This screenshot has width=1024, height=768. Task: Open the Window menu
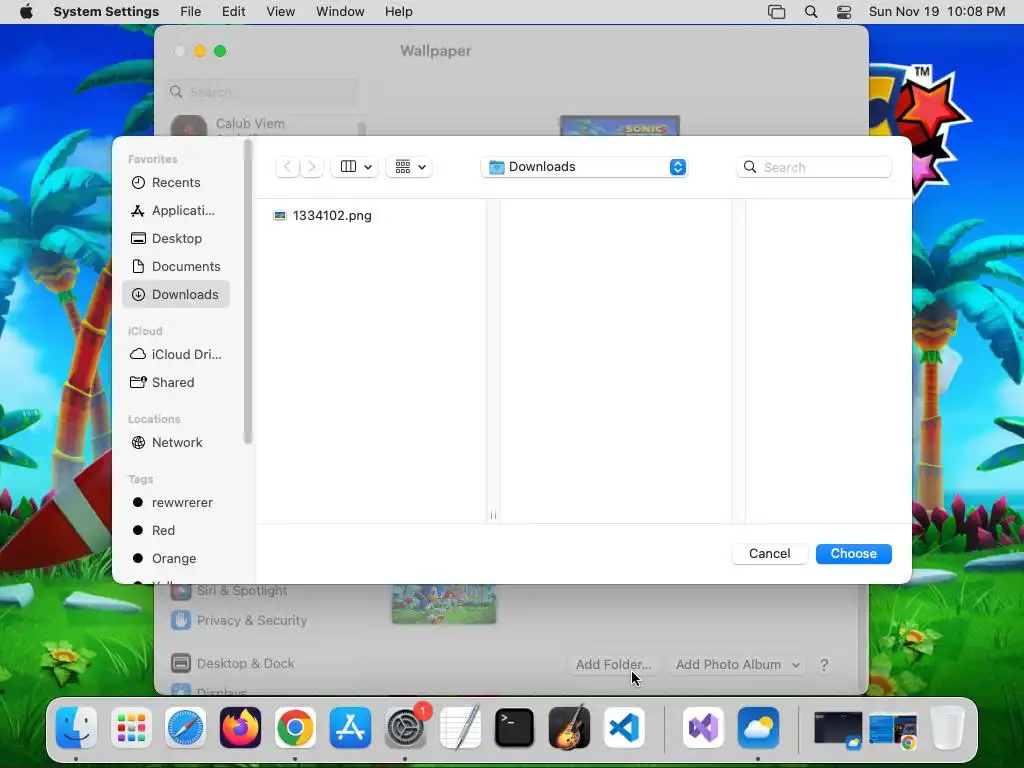340,12
